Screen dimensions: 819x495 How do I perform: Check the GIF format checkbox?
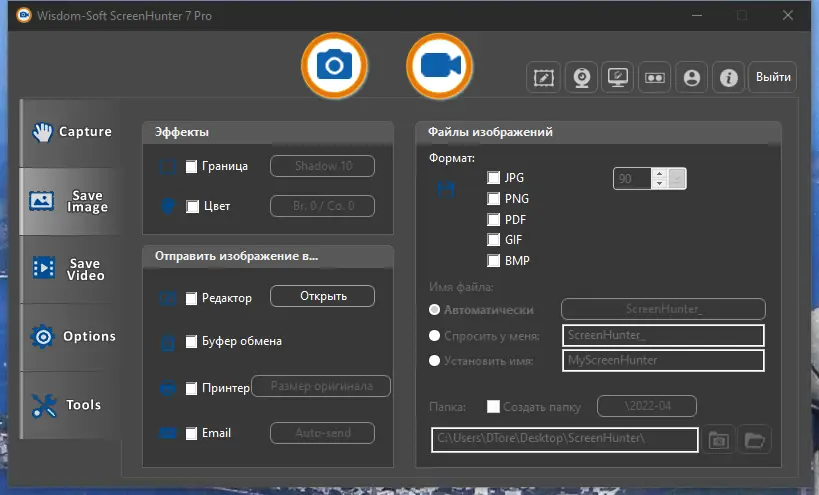coord(494,240)
